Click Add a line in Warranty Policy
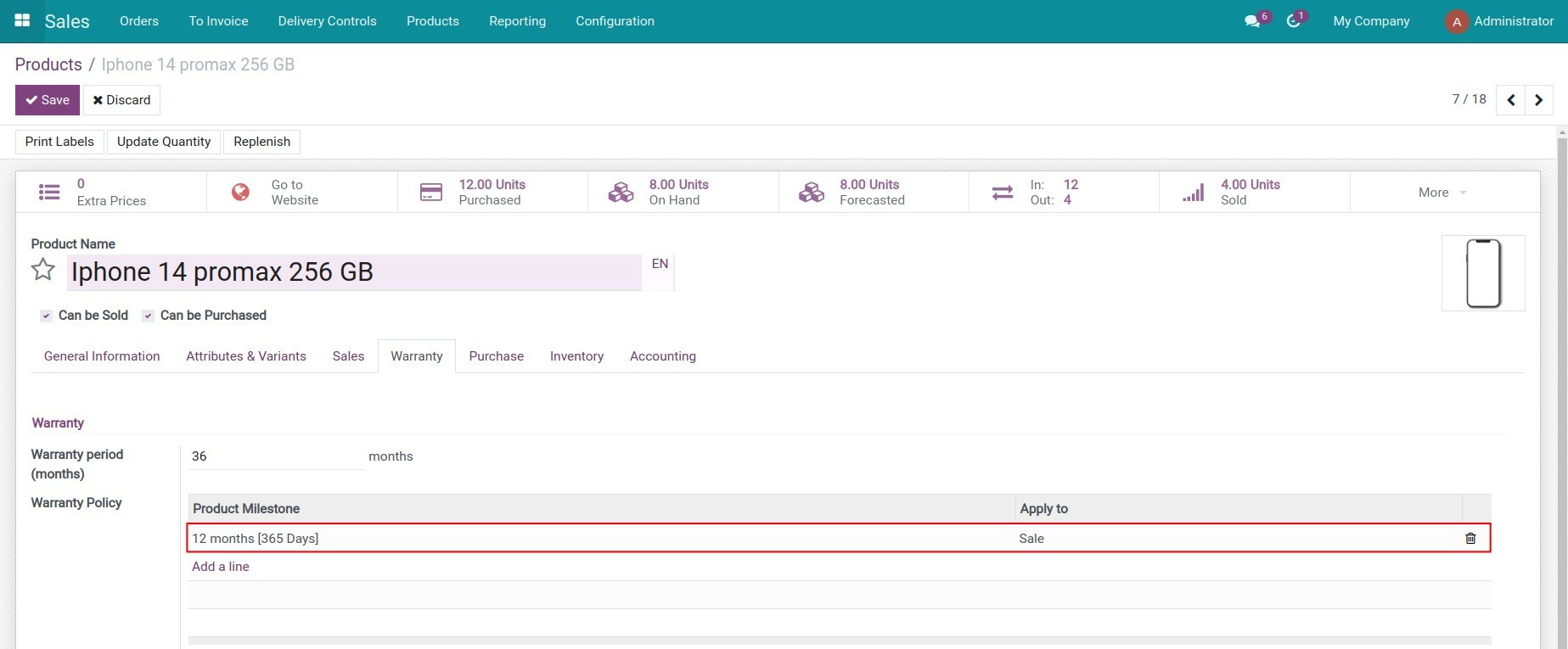This screenshot has width=1568, height=649. point(221,567)
